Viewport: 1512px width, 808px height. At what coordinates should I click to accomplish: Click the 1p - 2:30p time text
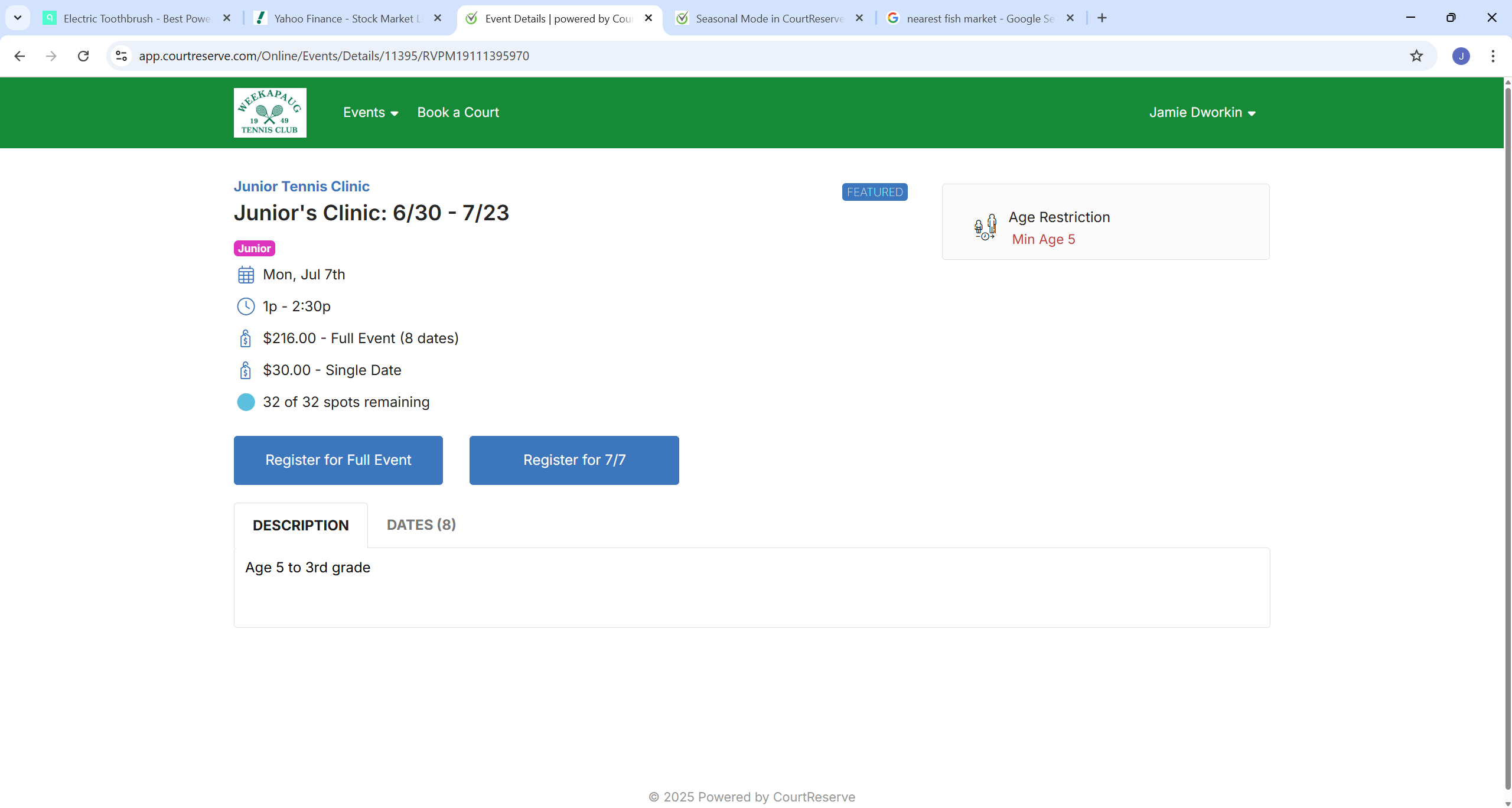point(296,307)
